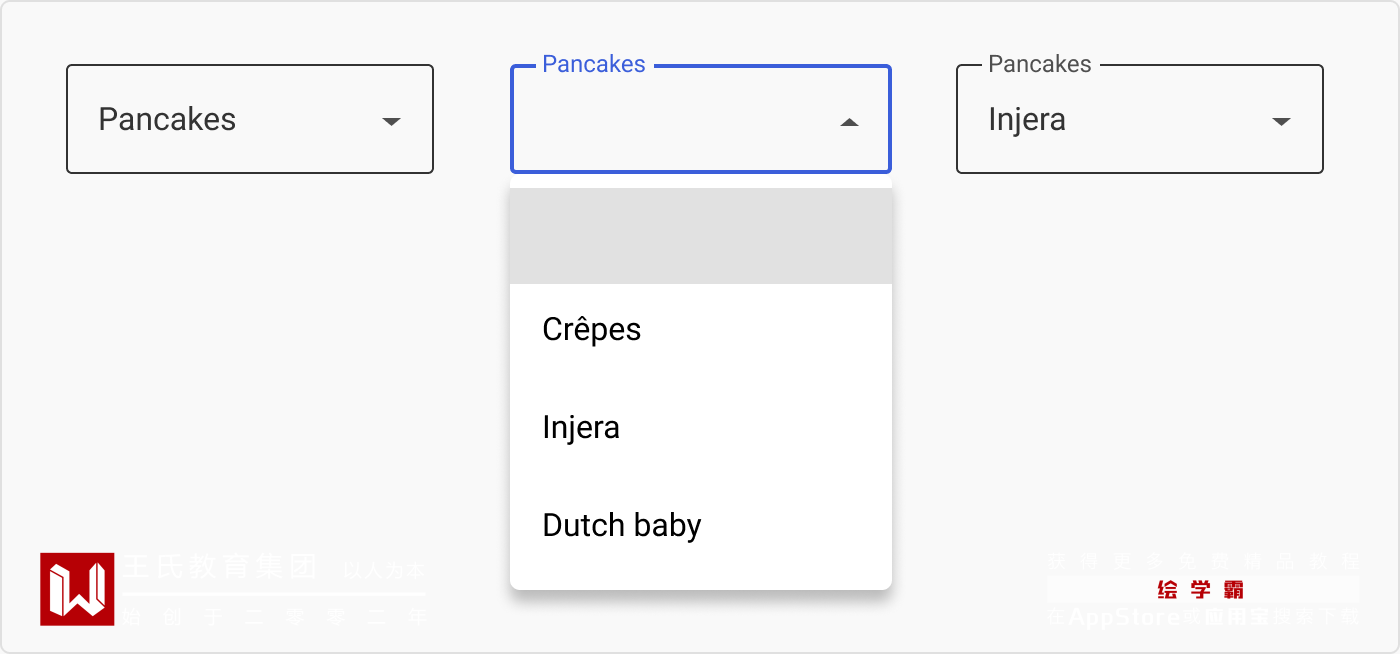Viewport: 1400px width, 654px height.
Task: Click the blue floating Pancakes label
Action: [x=594, y=65]
